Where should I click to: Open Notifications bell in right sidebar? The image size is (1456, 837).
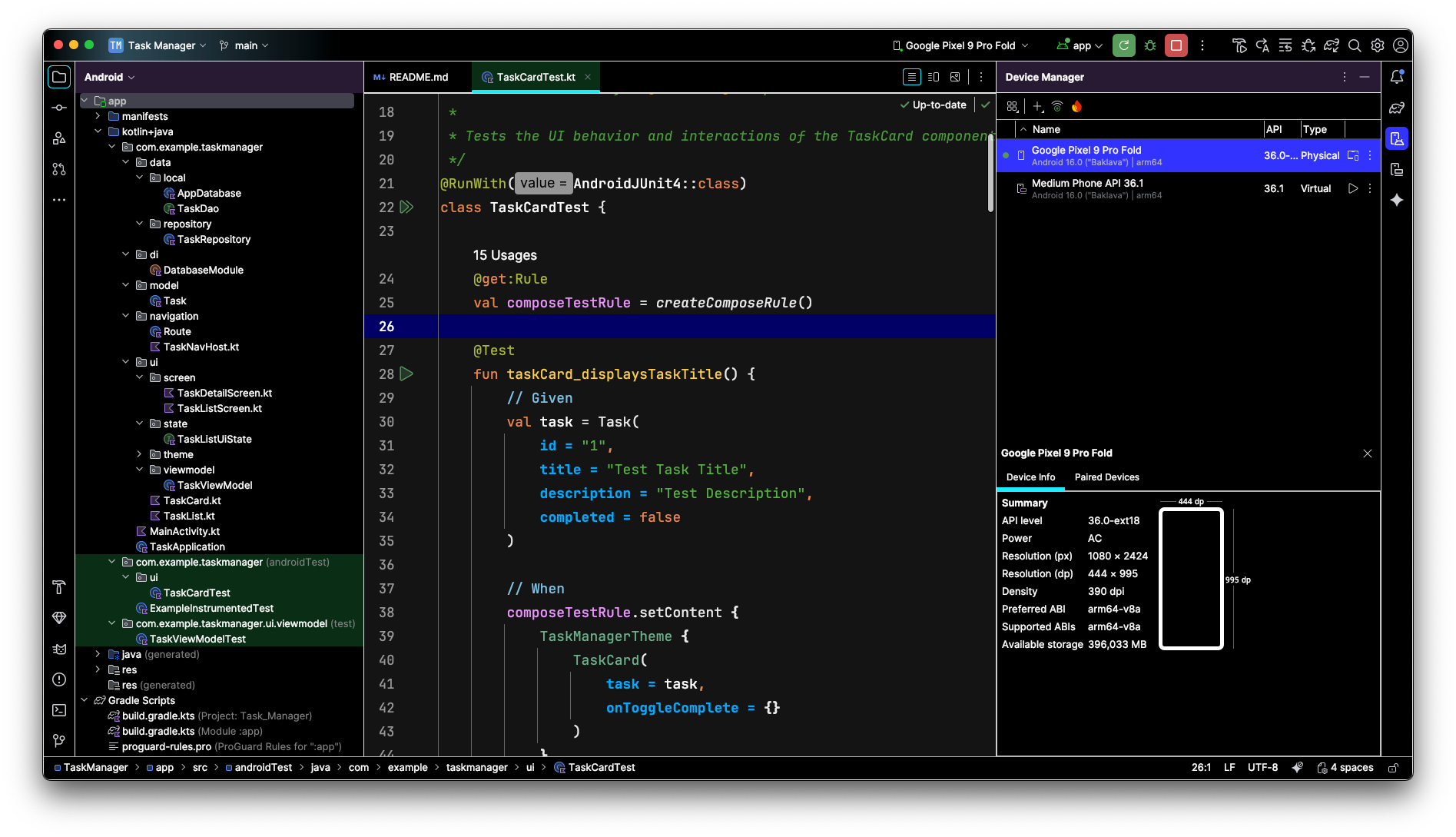point(1397,77)
